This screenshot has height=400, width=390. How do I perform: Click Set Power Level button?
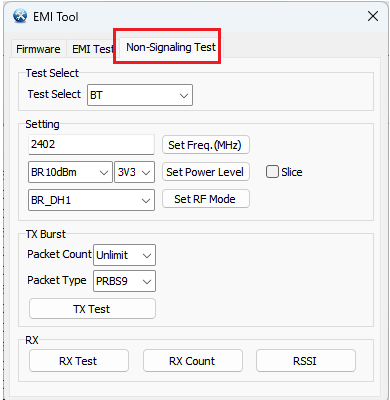(x=206, y=172)
